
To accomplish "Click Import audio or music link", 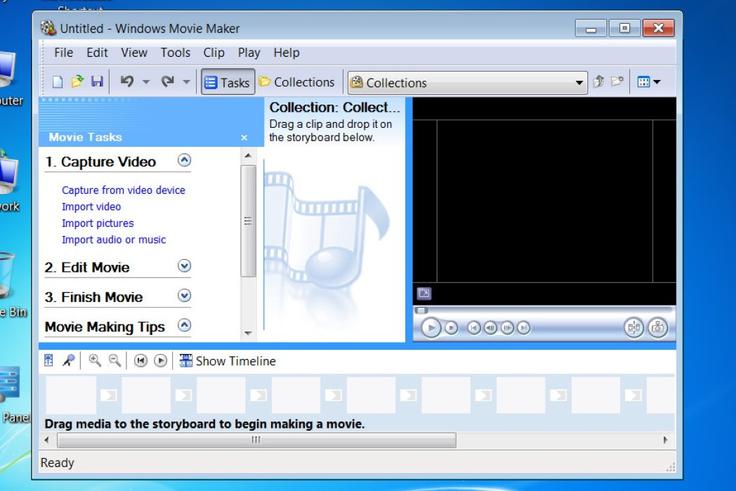I will (114, 239).
